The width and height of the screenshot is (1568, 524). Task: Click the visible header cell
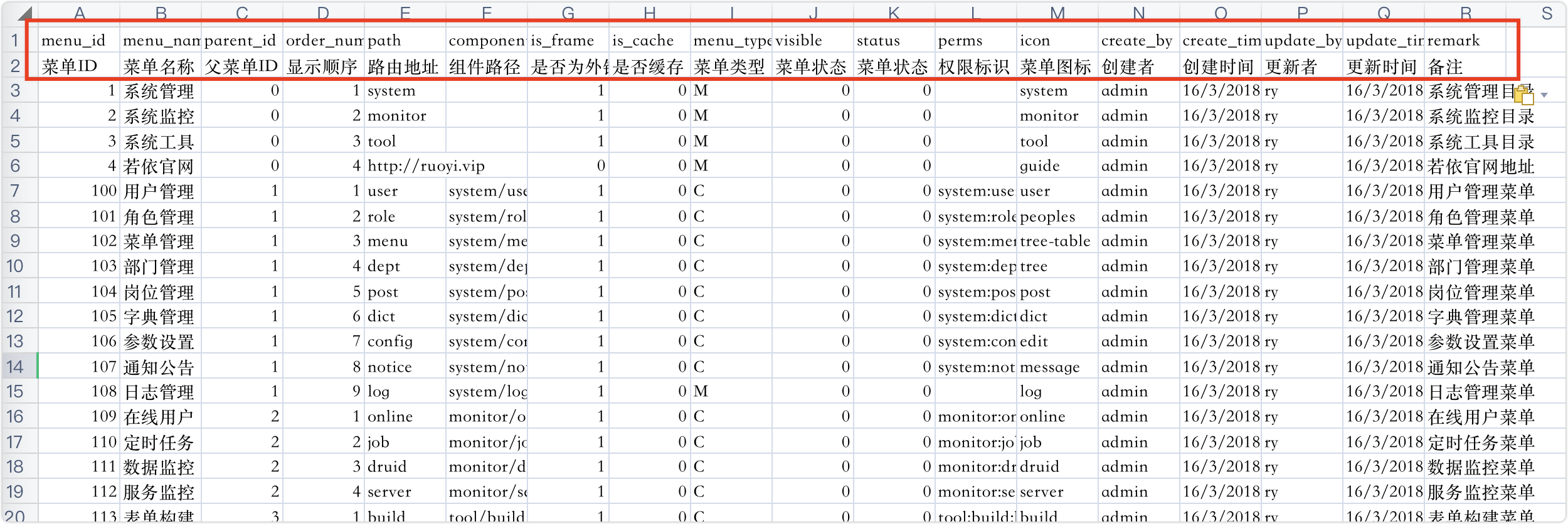813,40
